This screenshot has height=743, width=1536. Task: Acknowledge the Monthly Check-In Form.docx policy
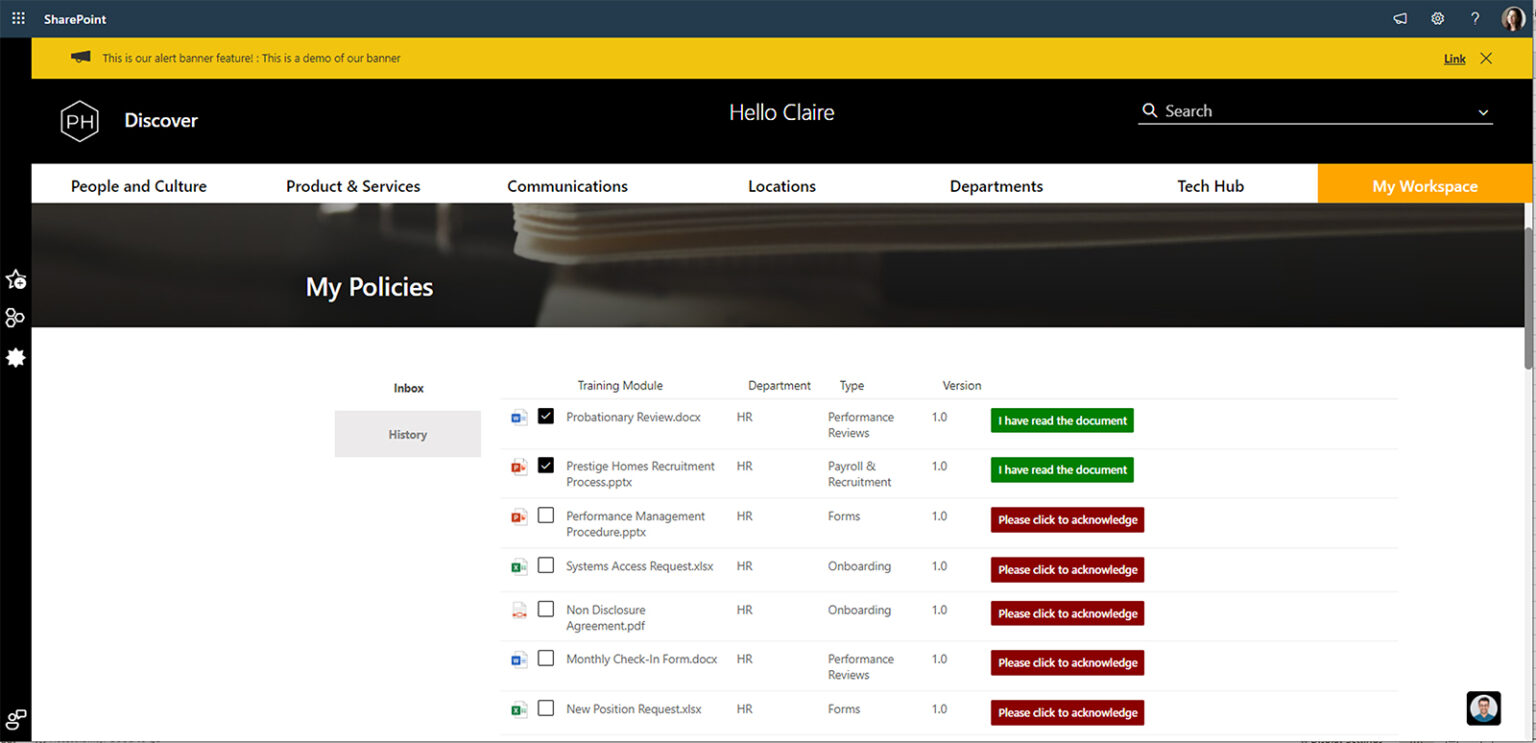point(1066,662)
